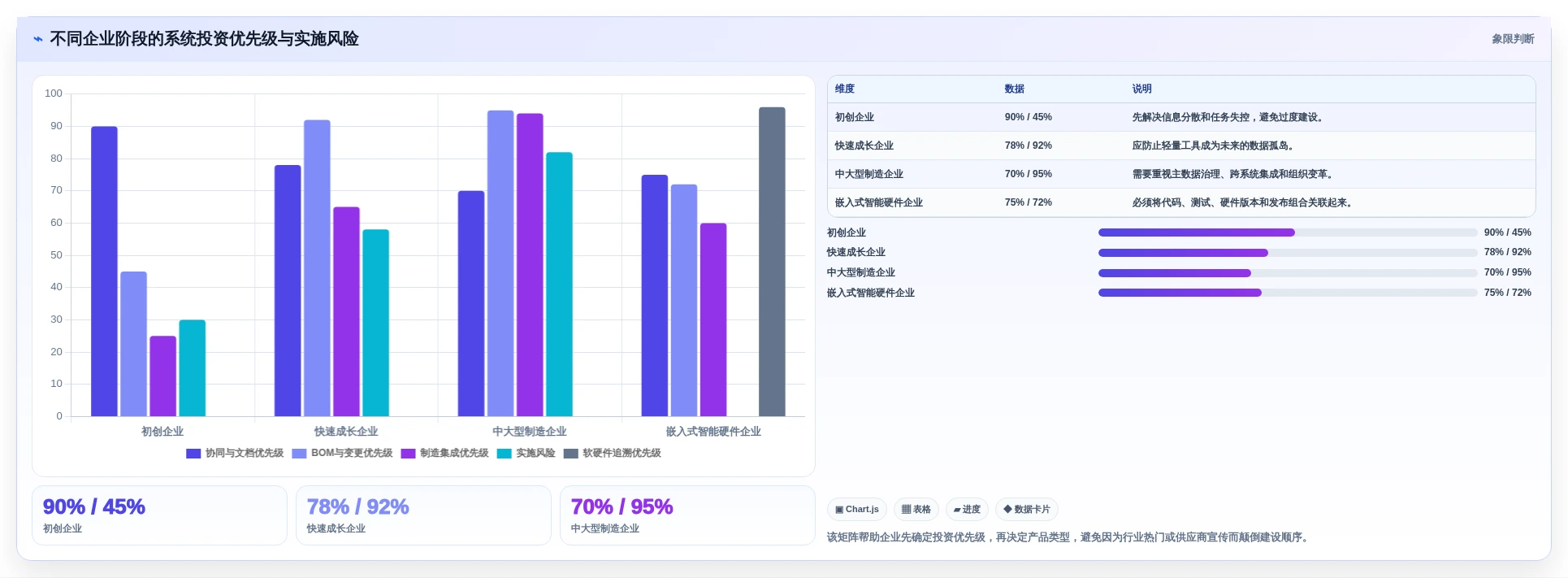Image resolution: width=1568 pixels, height=578 pixels.
Task: Click the 中大型制造企业 progress bar
Action: tap(1288, 273)
